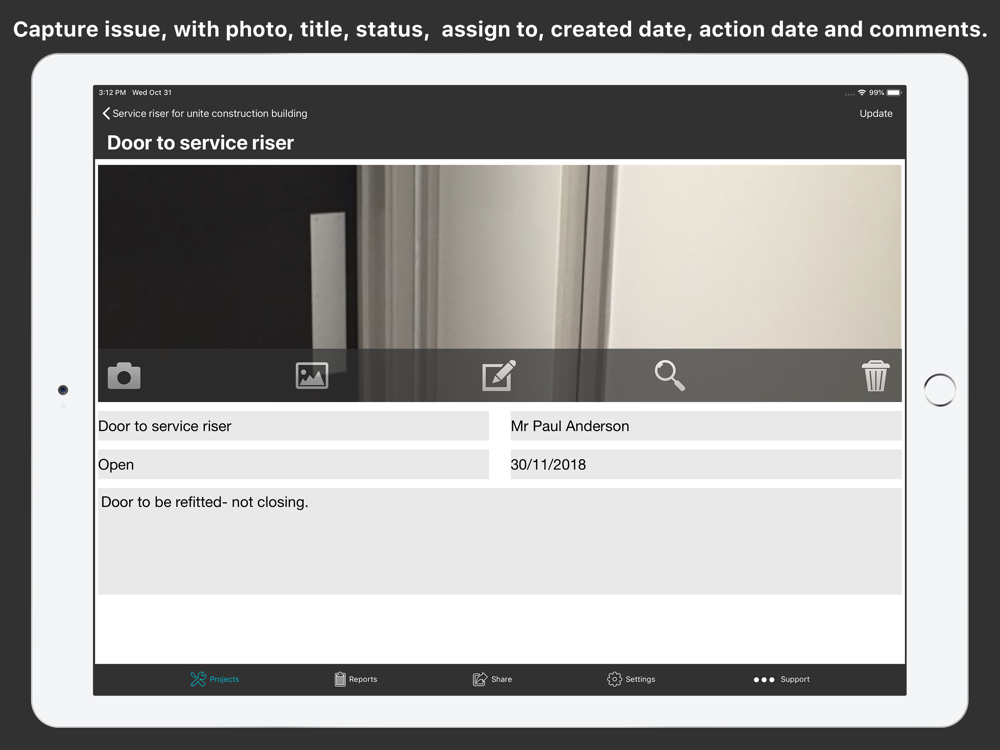The height and width of the screenshot is (750, 1000).
Task: Tap the bold issue heading in header
Action: tap(201, 143)
